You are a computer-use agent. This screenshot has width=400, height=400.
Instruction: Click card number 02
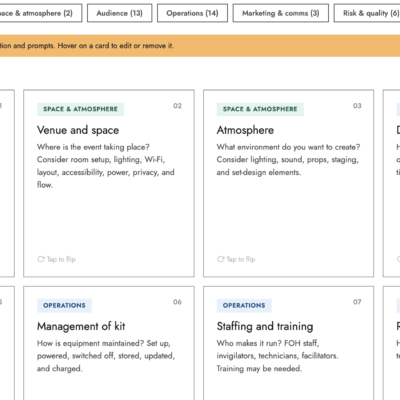(x=177, y=106)
